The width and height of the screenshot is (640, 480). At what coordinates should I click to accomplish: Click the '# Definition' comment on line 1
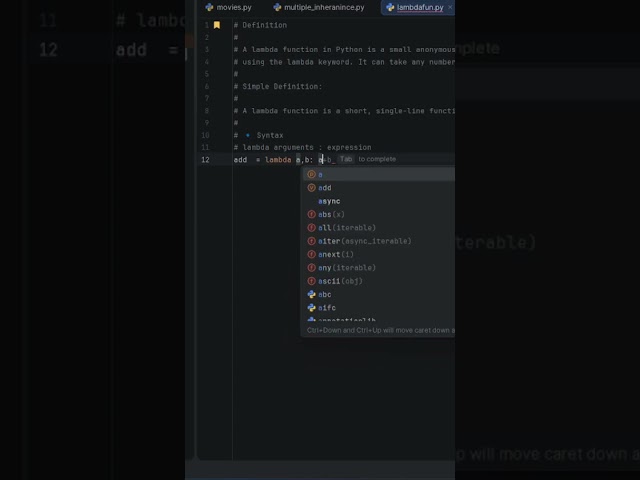(x=260, y=25)
